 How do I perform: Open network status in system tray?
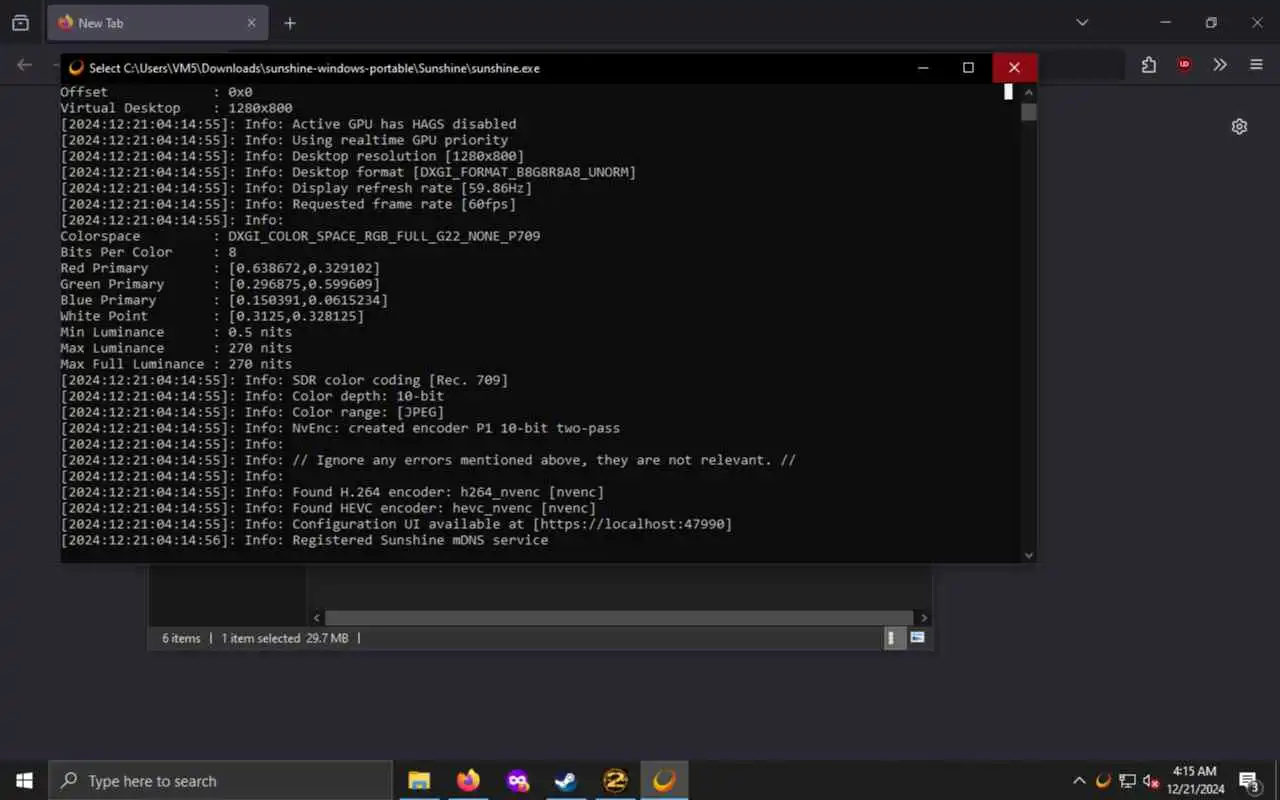1127,781
